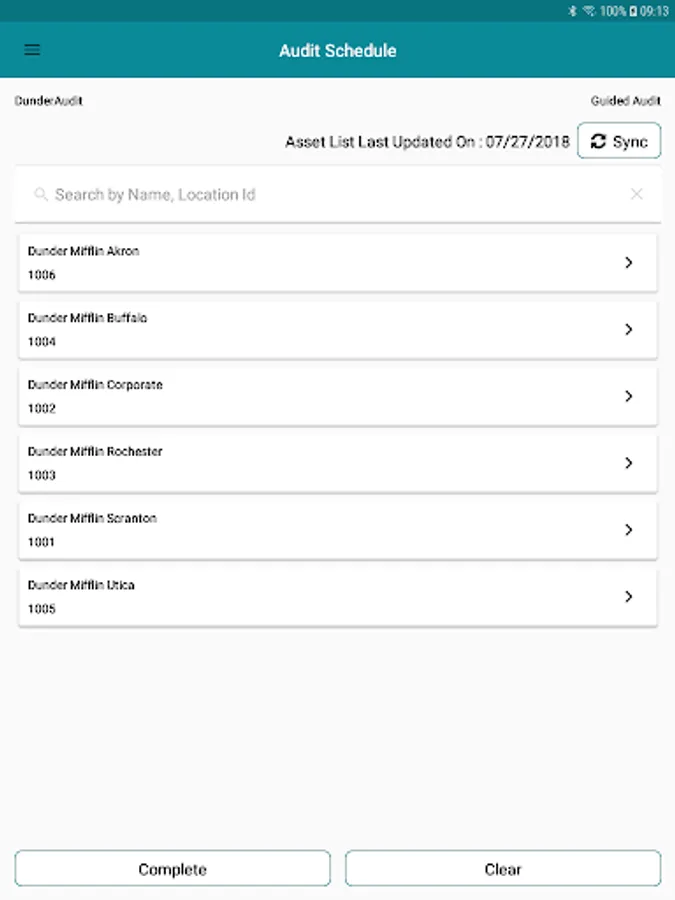This screenshot has width=675, height=900.
Task: Tap the DunderAudit label
Action: click(49, 101)
